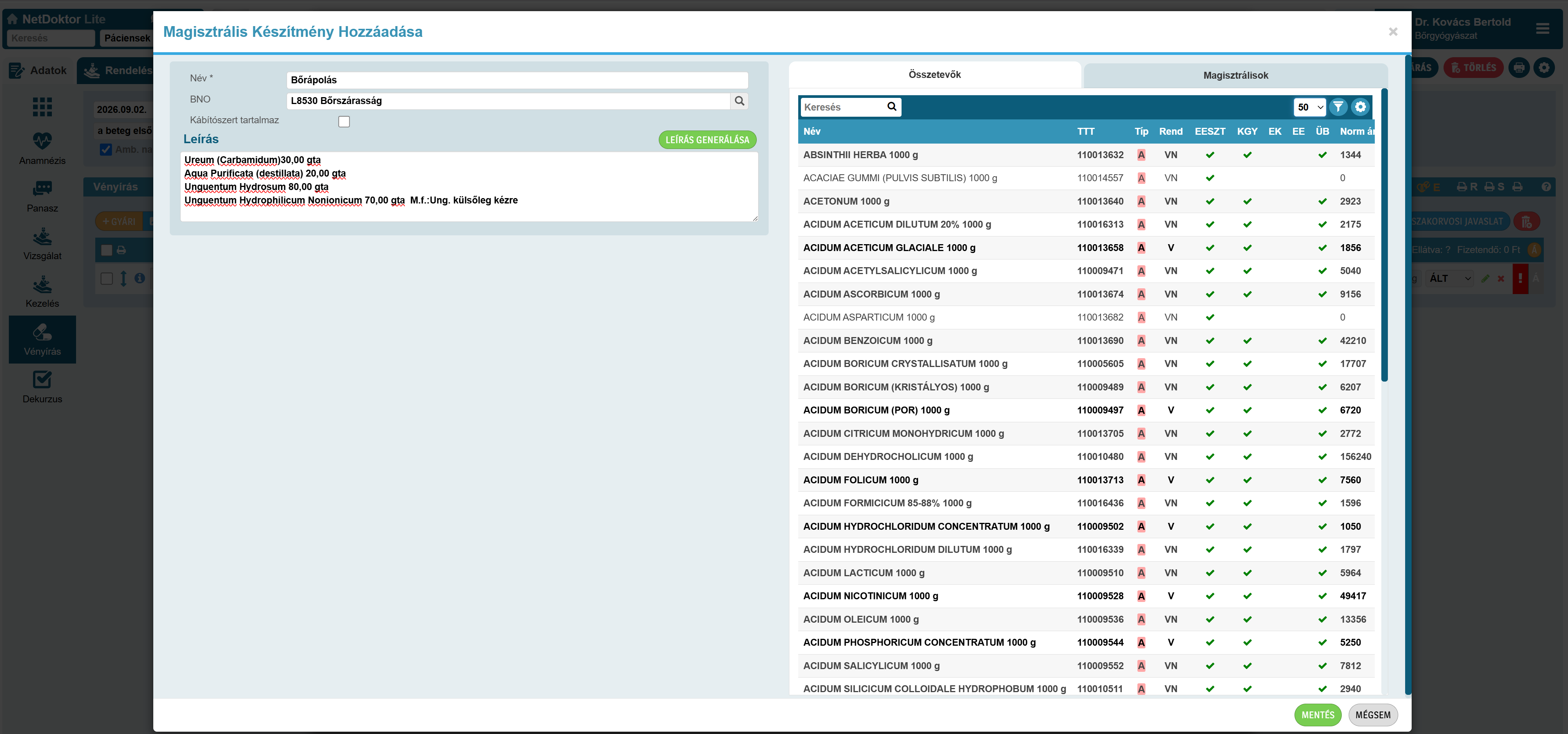This screenshot has width=1568, height=734.
Task: Open the Panasz speech bubble icon
Action: [42, 188]
